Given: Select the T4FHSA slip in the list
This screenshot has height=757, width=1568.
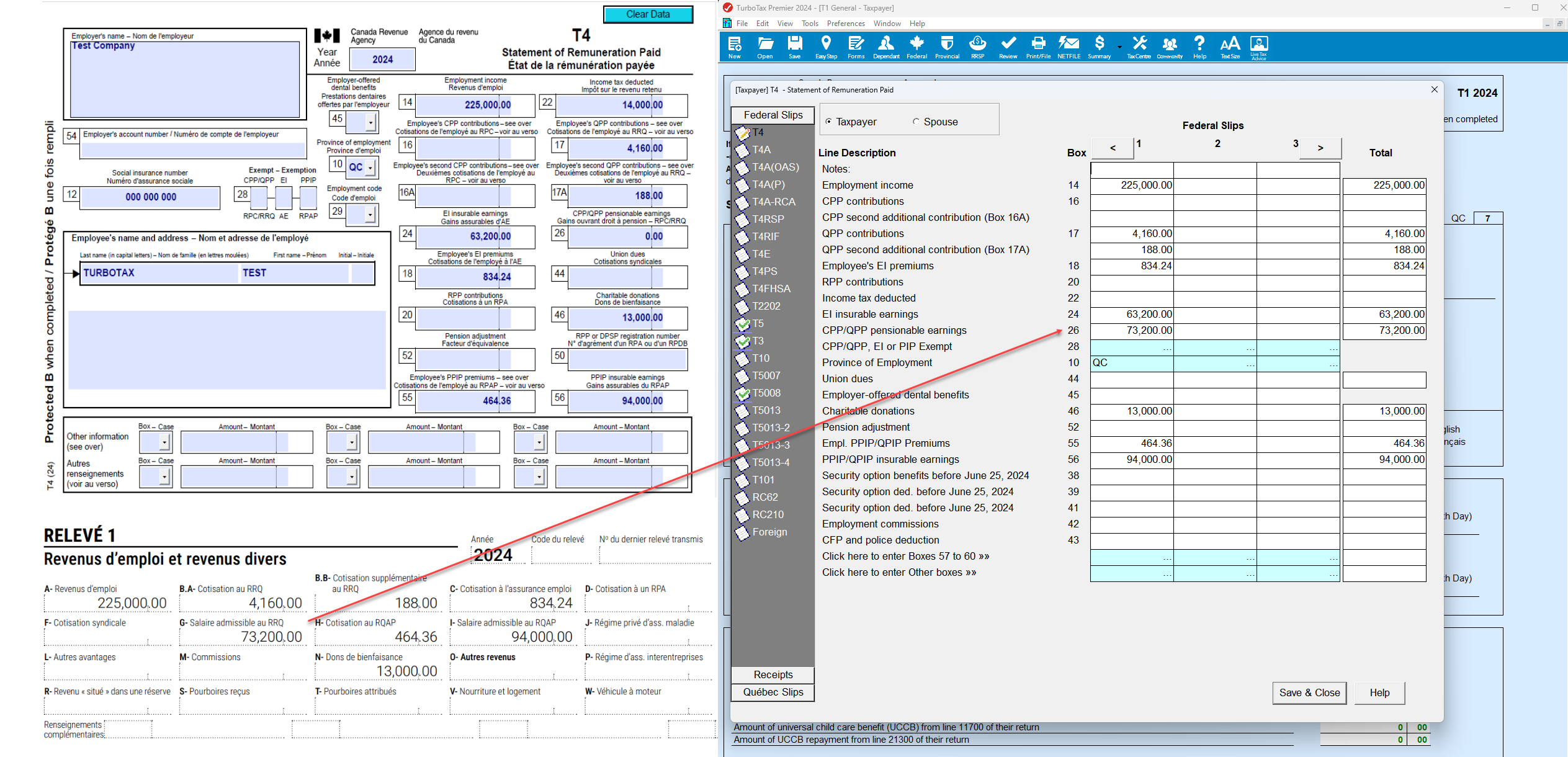Looking at the screenshot, I should click(771, 289).
